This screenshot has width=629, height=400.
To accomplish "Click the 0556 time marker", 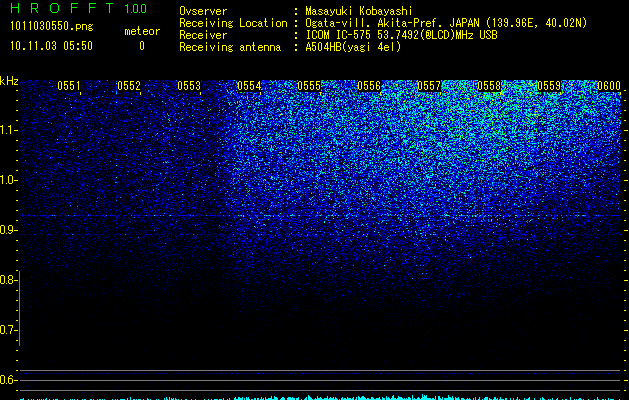I will (369, 86).
